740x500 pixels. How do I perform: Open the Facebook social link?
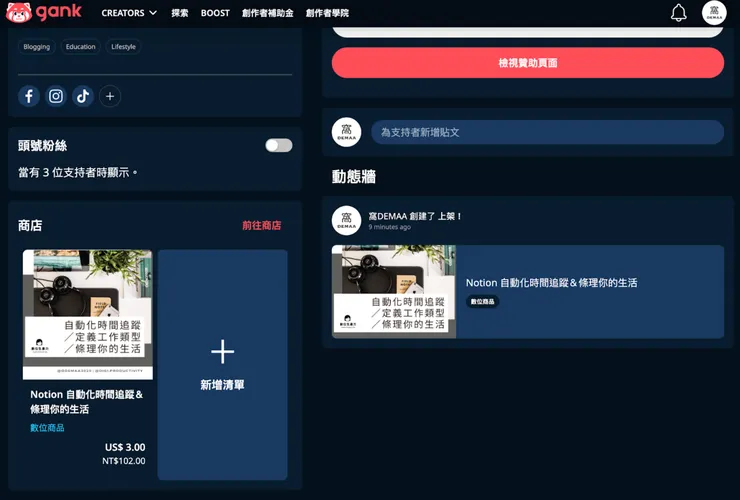[29, 96]
